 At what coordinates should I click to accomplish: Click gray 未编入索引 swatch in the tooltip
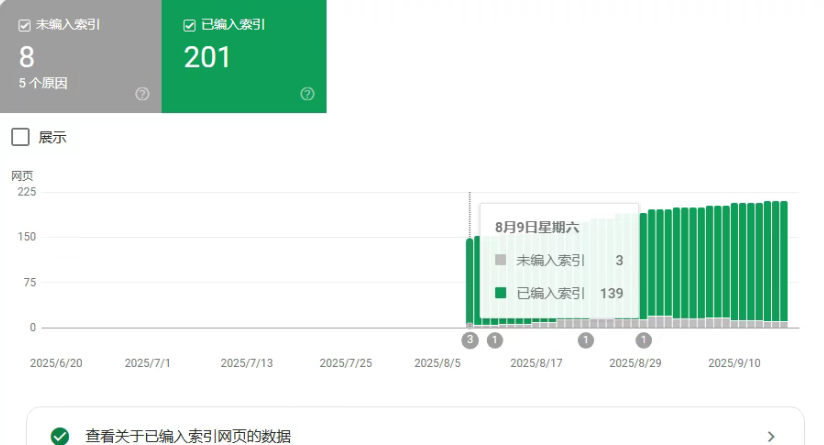tap(500, 260)
